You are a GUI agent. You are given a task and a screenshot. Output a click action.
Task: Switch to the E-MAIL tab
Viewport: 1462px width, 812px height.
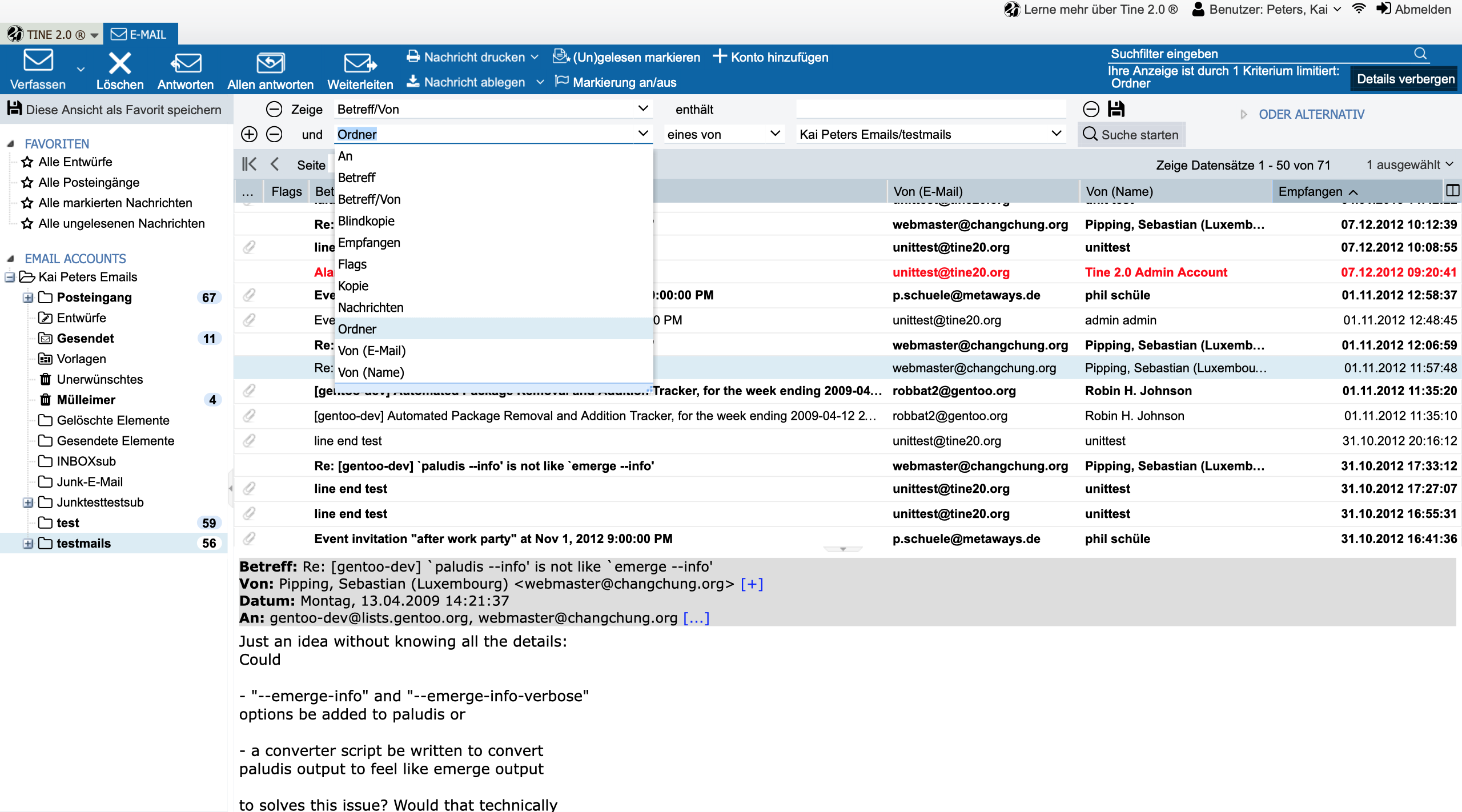(140, 34)
